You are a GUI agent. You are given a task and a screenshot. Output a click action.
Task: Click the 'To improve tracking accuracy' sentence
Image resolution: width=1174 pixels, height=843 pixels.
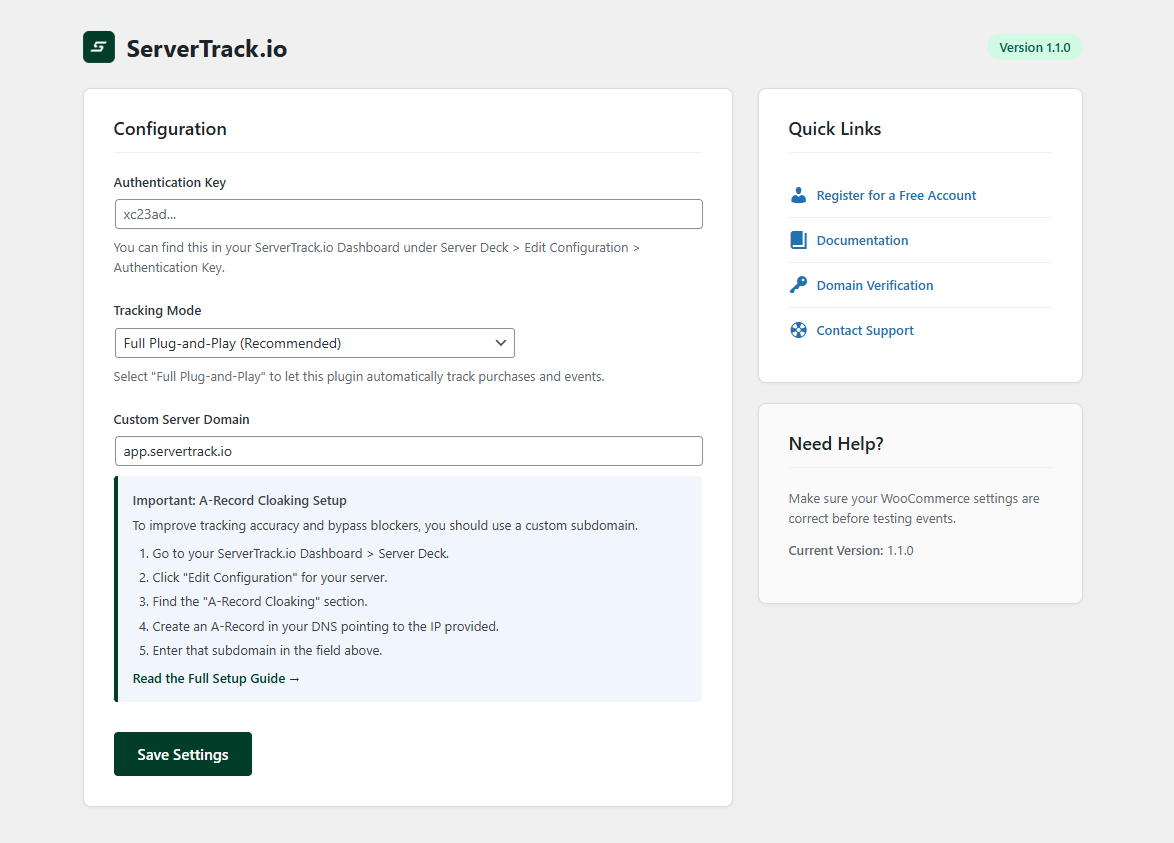(385, 526)
